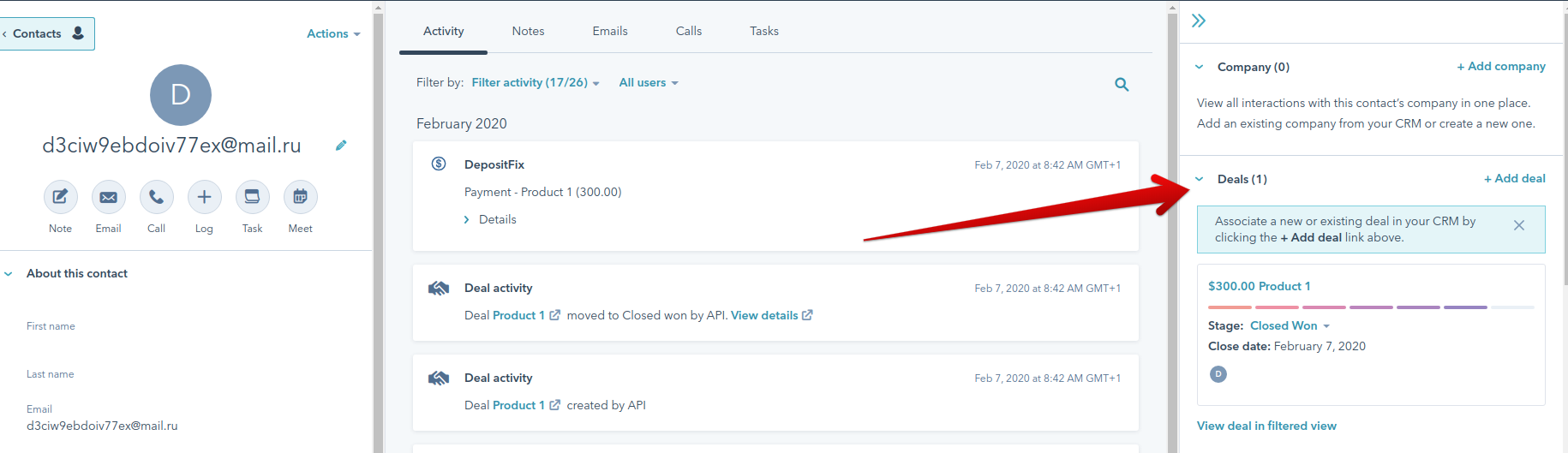This screenshot has width=1568, height=453.
Task: Click + Add deal link
Action: [1515, 179]
